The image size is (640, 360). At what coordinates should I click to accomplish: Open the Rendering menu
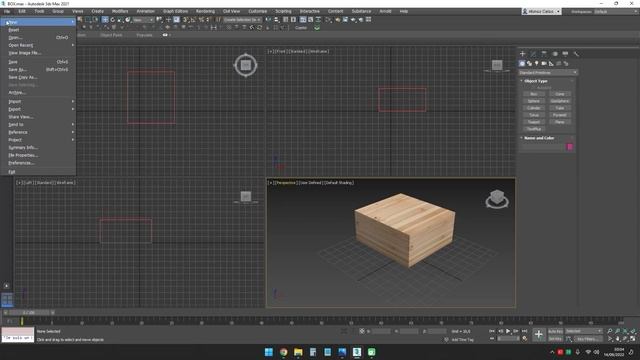click(x=205, y=11)
